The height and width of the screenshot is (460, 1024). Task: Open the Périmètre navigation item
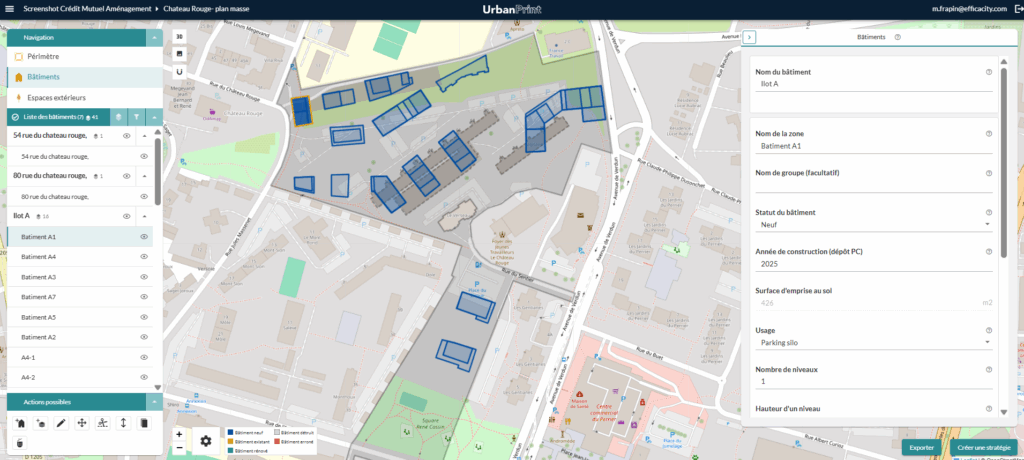click(43, 57)
